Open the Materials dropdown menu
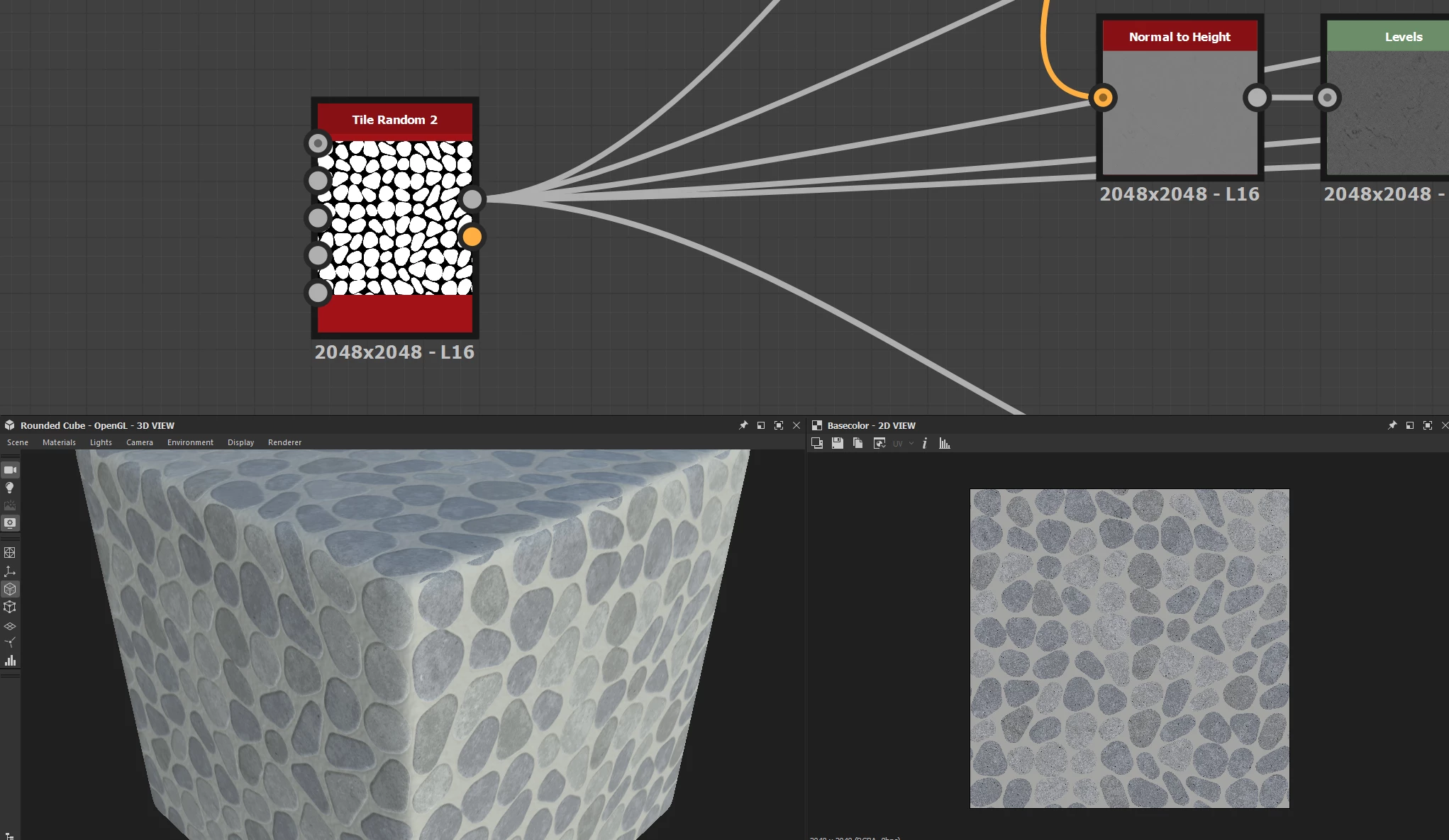 click(59, 442)
